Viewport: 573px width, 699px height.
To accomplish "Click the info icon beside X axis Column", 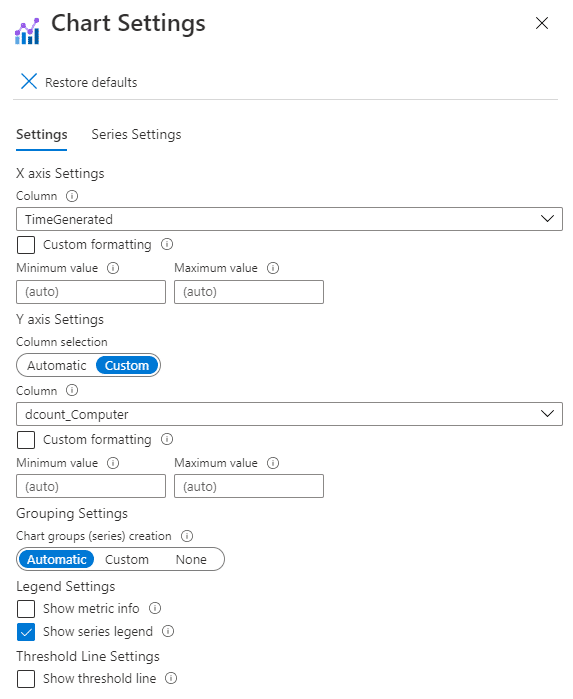I will click(72, 196).
